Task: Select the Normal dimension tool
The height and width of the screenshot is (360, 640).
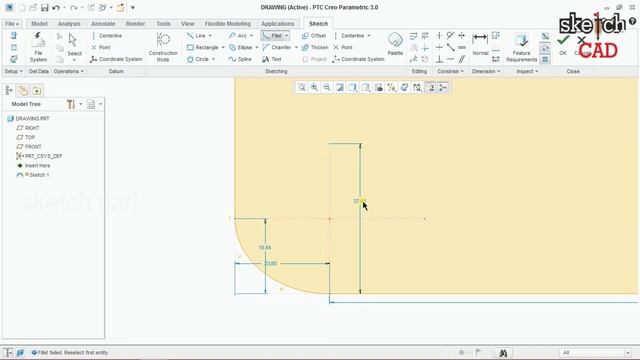Action: [x=480, y=44]
